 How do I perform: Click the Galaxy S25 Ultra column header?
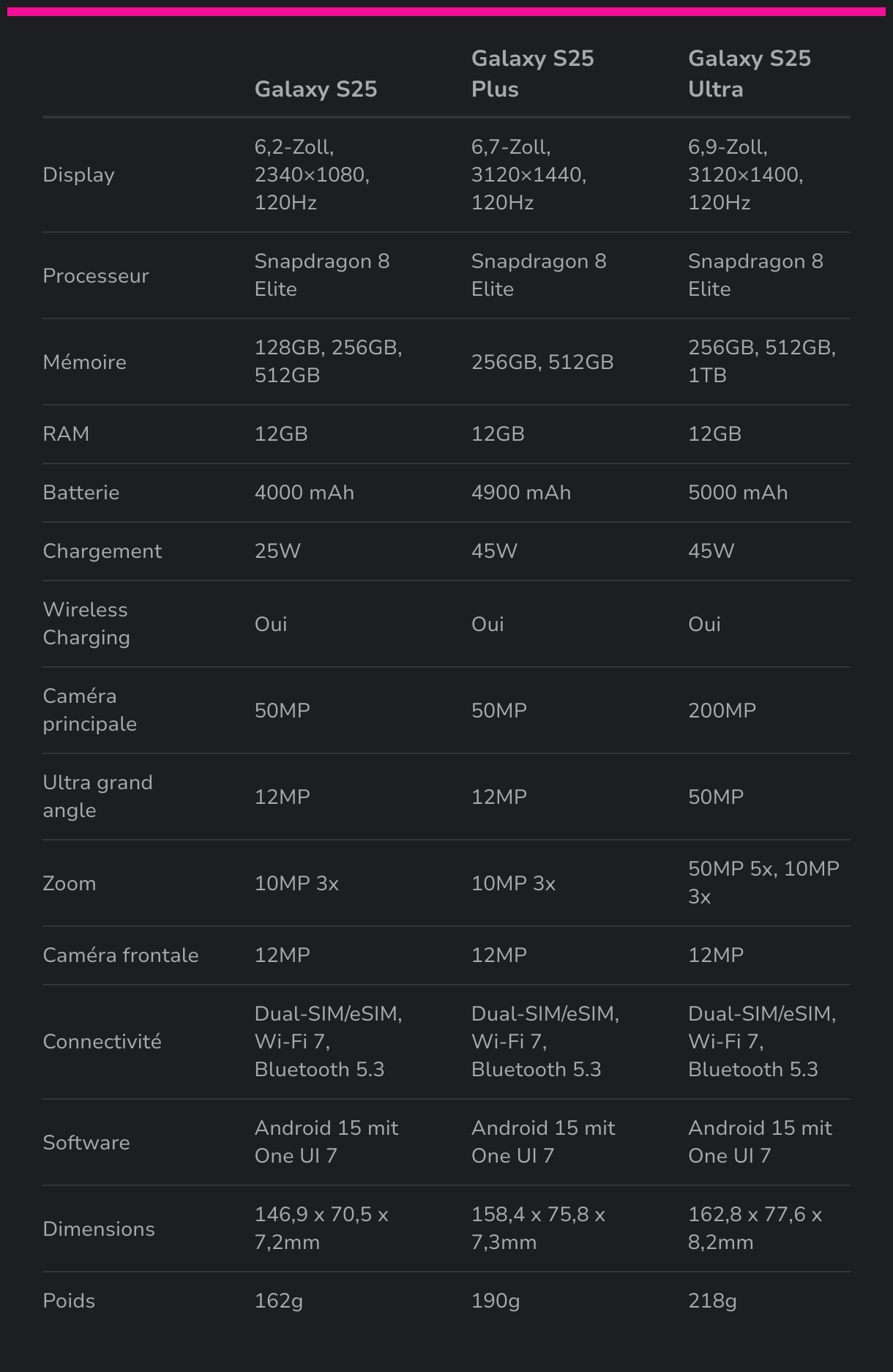pos(749,73)
